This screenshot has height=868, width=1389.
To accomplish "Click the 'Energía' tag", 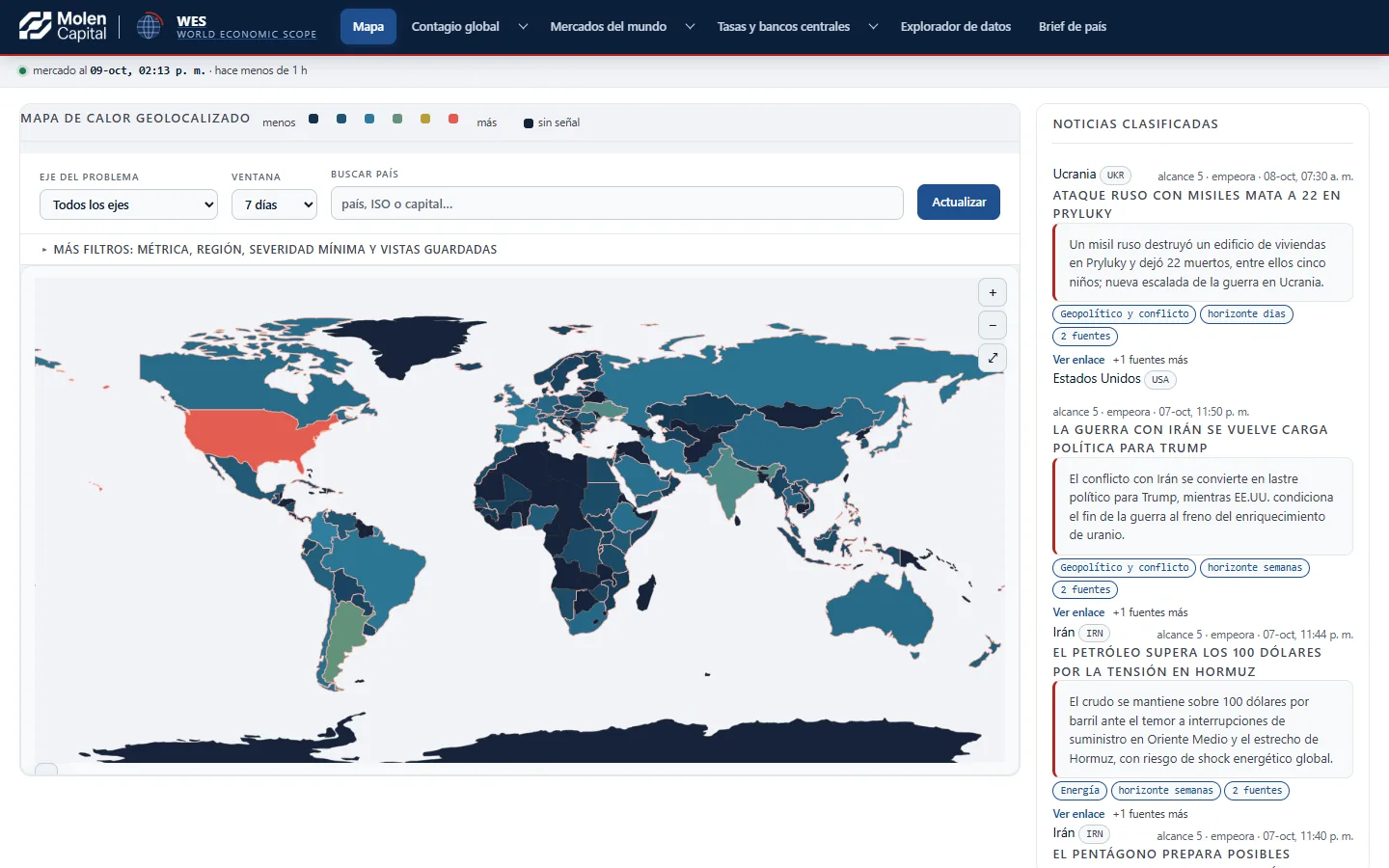I will (x=1079, y=791).
